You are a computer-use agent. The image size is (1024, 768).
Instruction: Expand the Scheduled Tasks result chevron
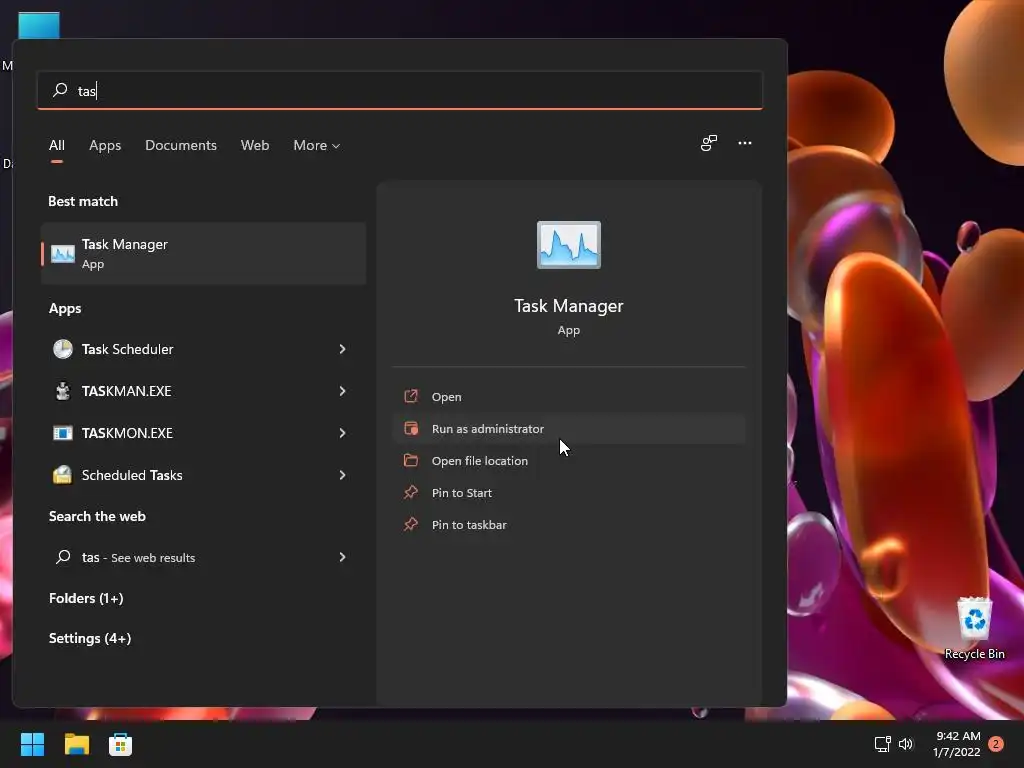(x=342, y=475)
